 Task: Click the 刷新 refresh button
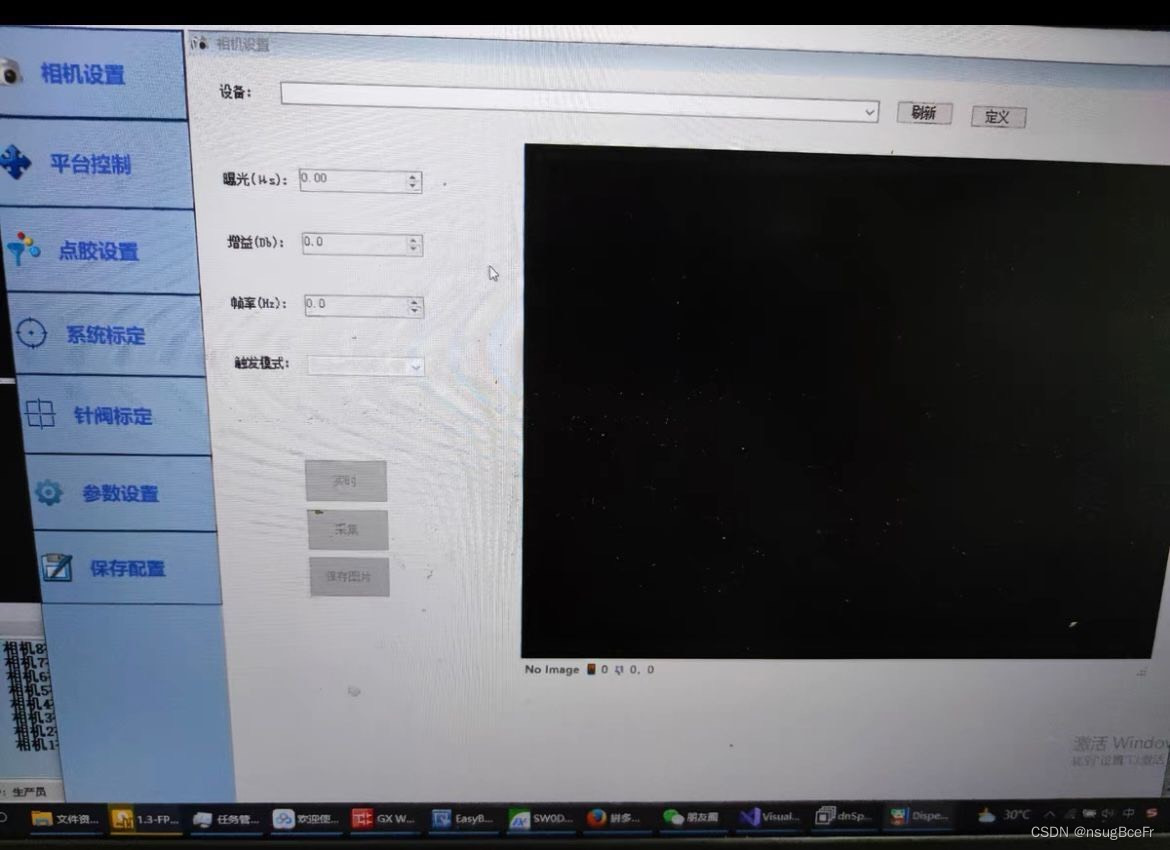tap(924, 113)
